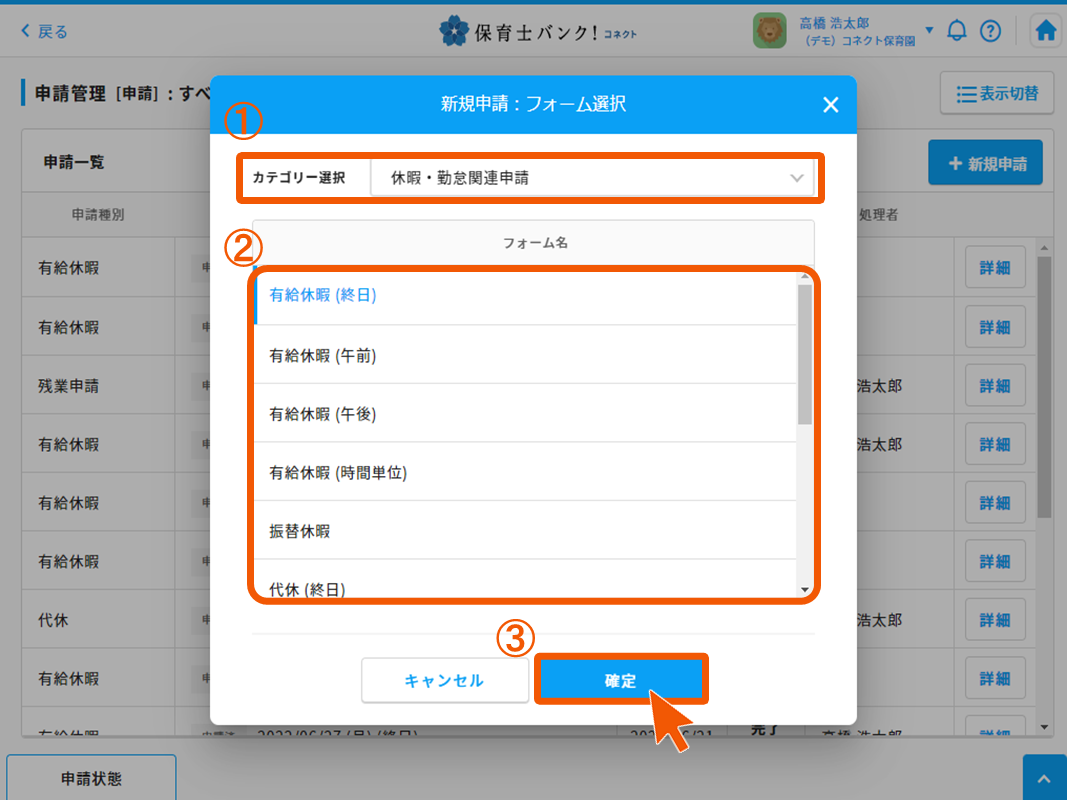Select 有給休暇 (終日) form
The width and height of the screenshot is (1067, 800).
click(x=525, y=295)
